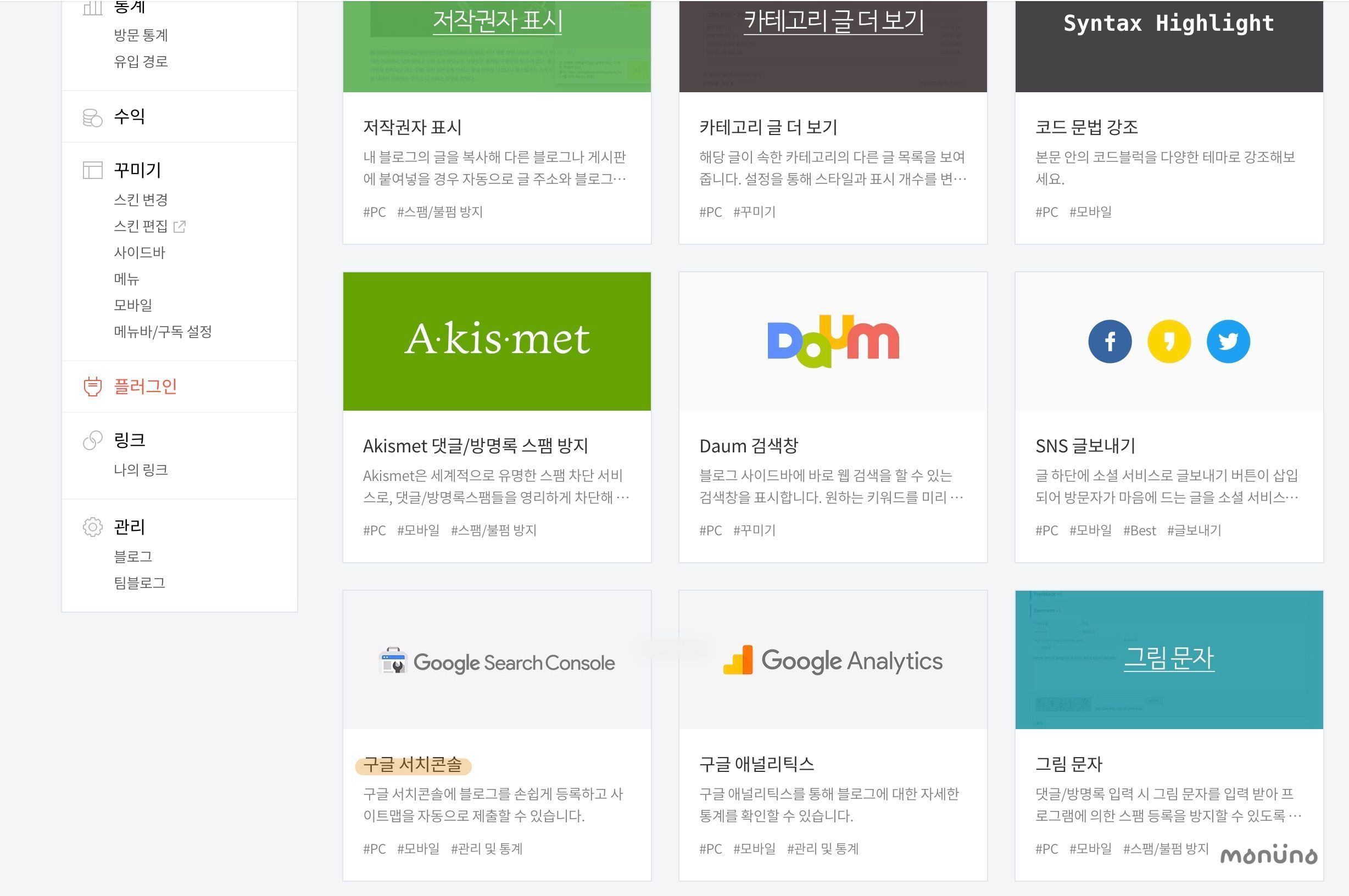The width and height of the screenshot is (1349, 896).
Task: Click the Google Search Console logo
Action: tap(497, 662)
